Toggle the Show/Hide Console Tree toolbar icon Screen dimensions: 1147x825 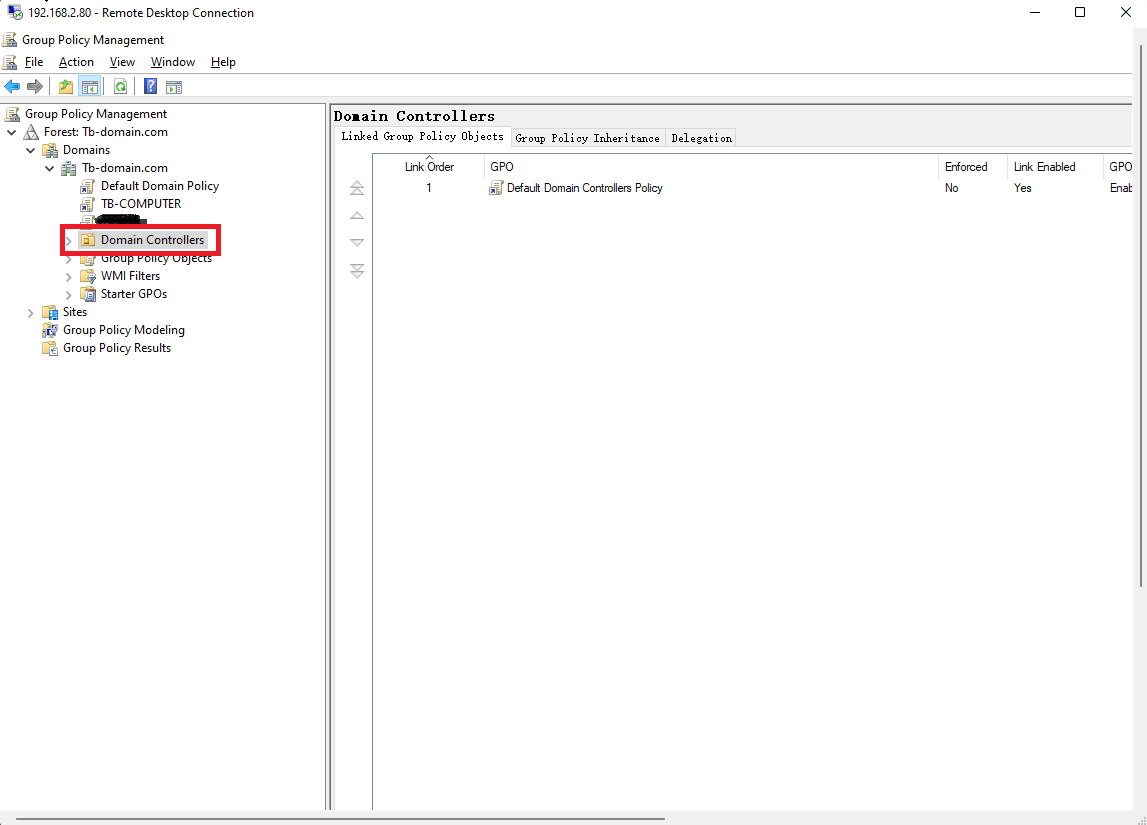[x=90, y=87]
